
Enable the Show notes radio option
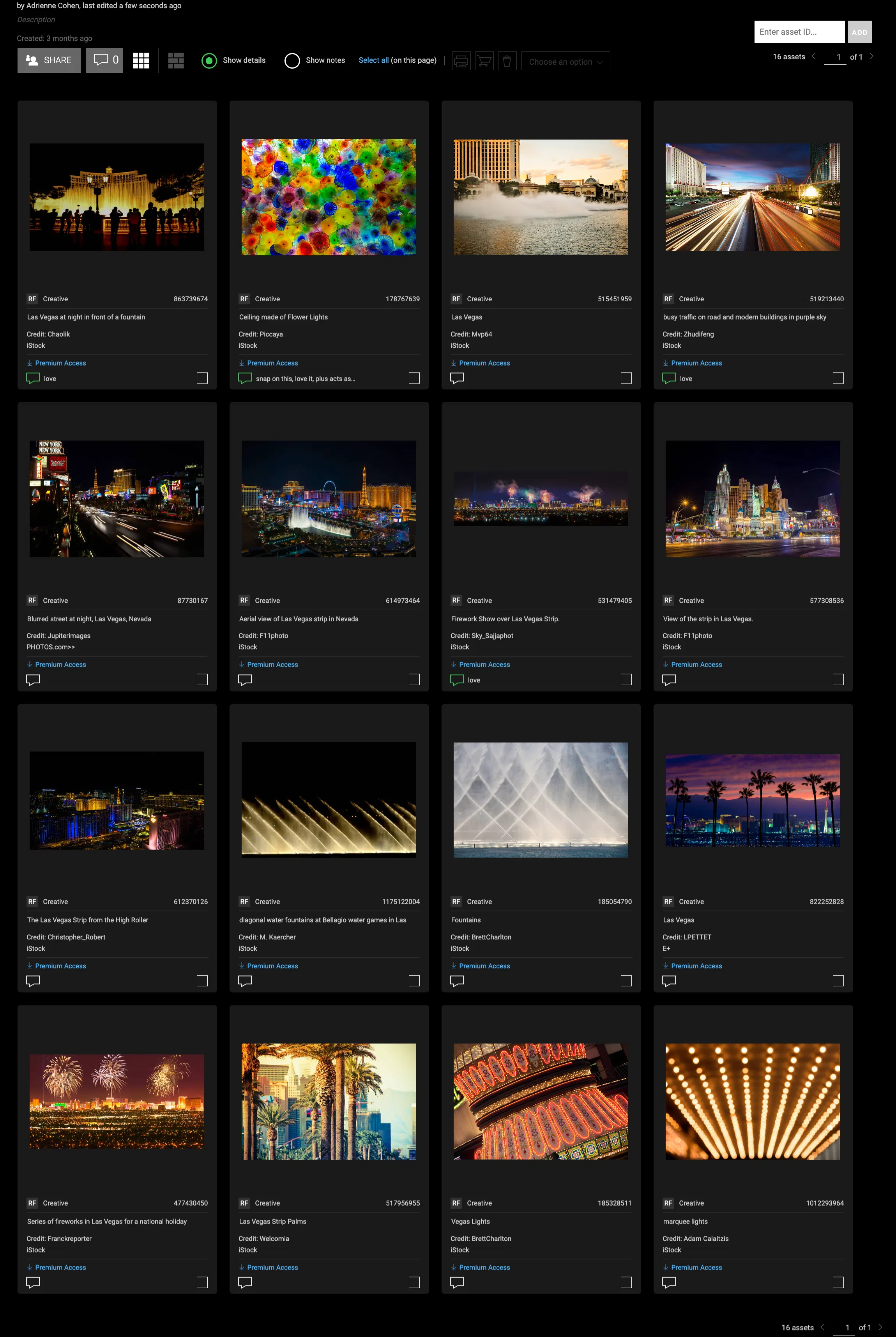point(292,60)
